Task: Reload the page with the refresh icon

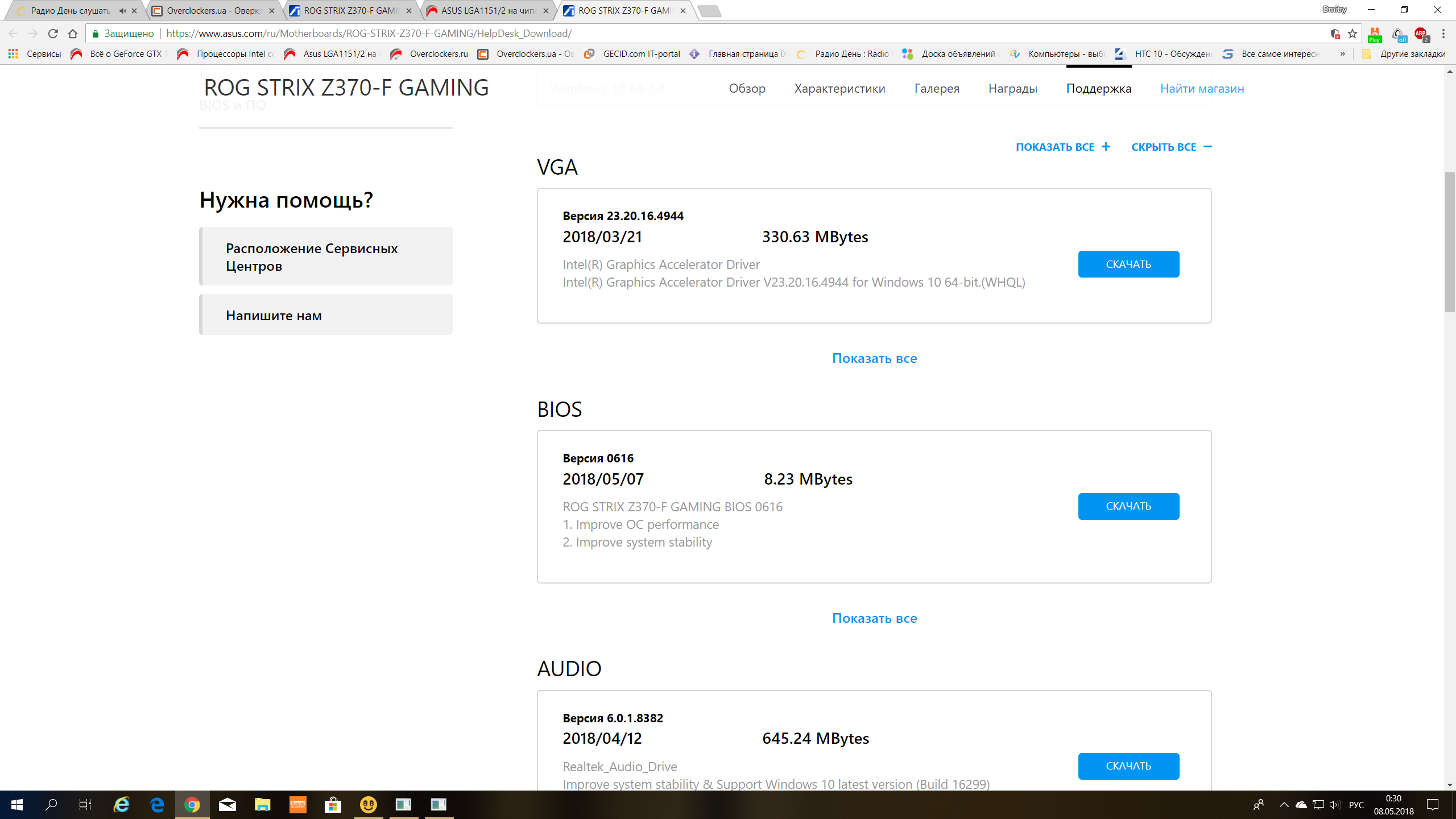Action: (x=53, y=34)
